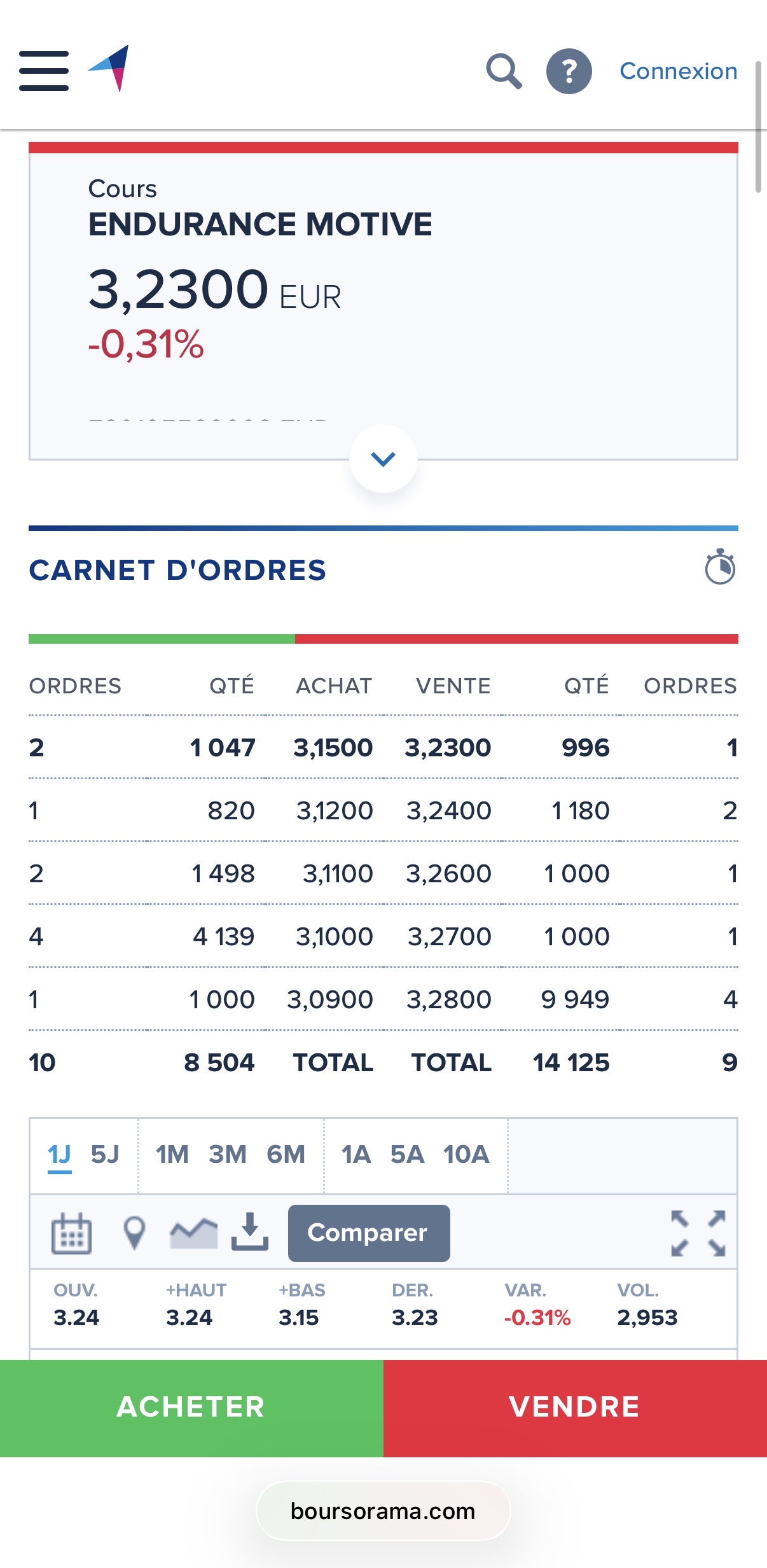This screenshot has height=1568, width=767.
Task: Switch chart to 5J period
Action: point(105,1154)
